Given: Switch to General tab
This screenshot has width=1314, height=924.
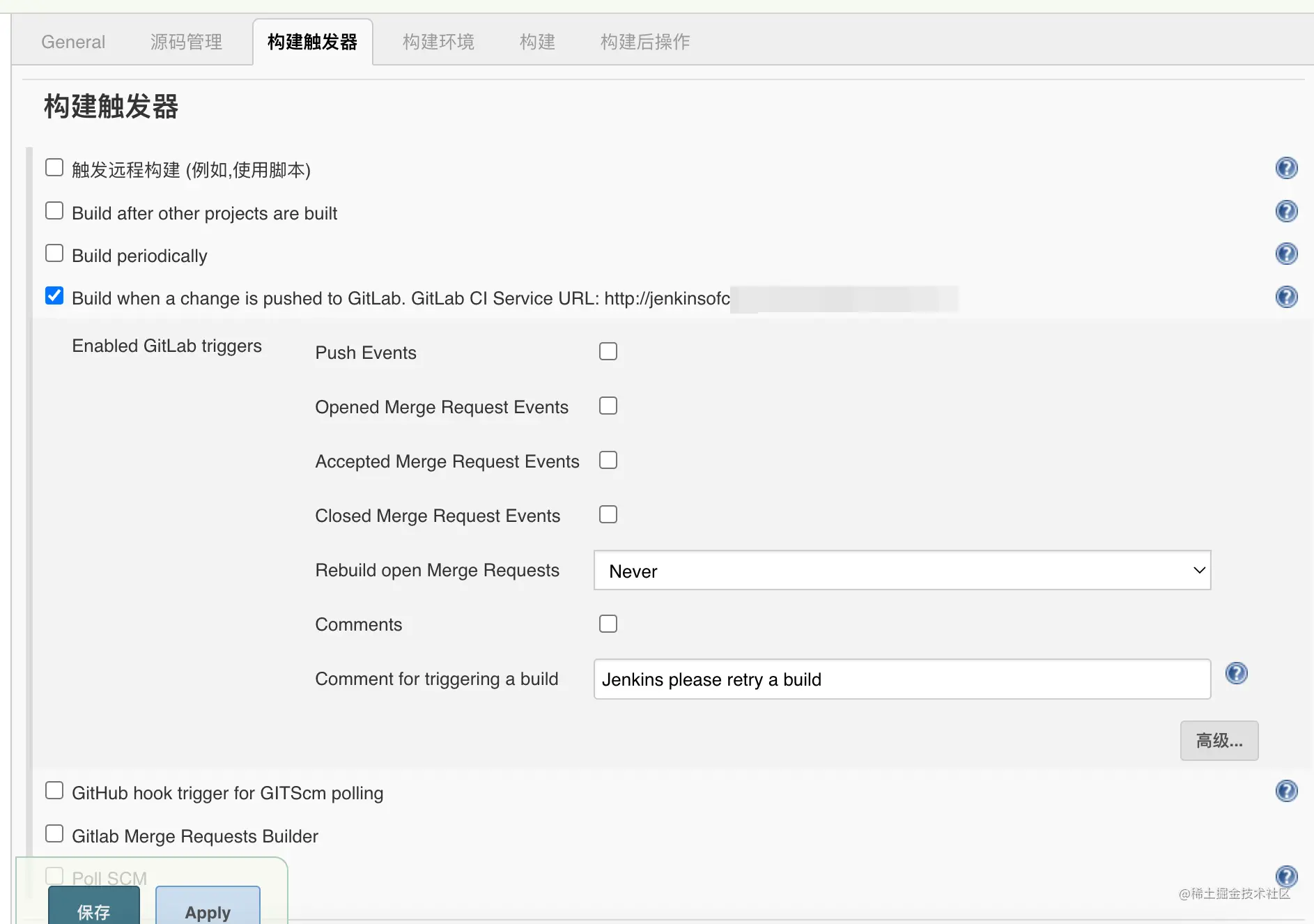Looking at the screenshot, I should (73, 42).
